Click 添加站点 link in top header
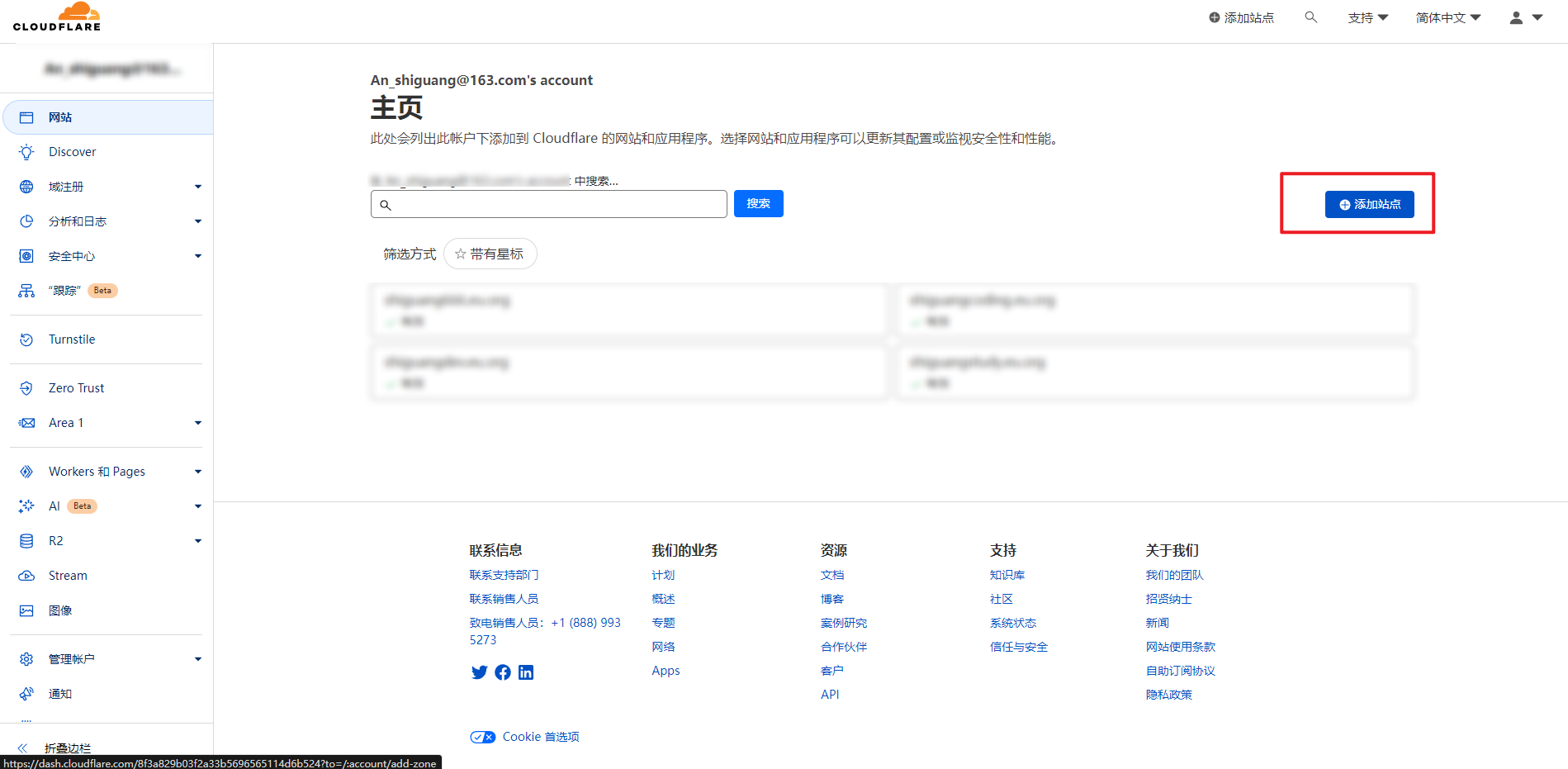 coord(1241,17)
